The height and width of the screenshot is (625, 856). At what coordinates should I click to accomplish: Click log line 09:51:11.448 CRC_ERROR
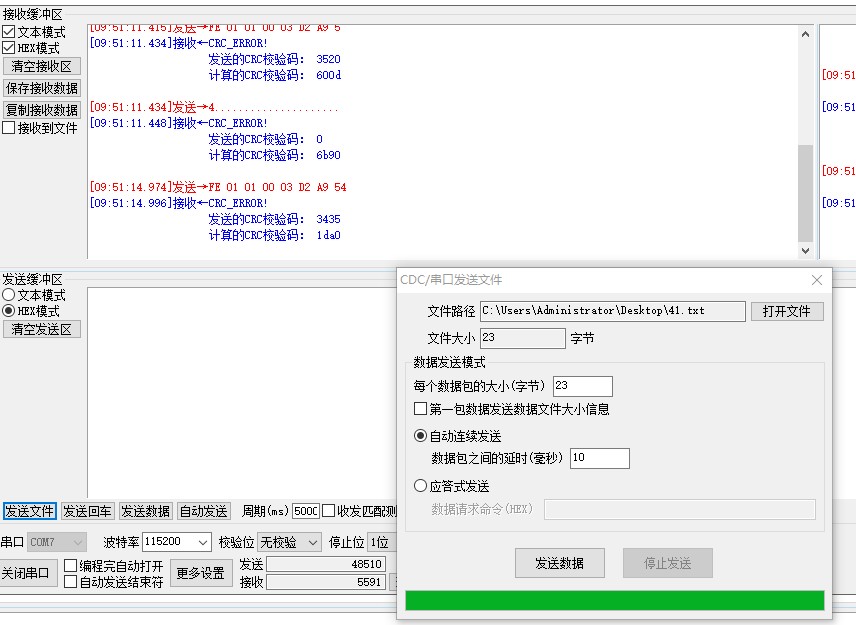(x=179, y=123)
